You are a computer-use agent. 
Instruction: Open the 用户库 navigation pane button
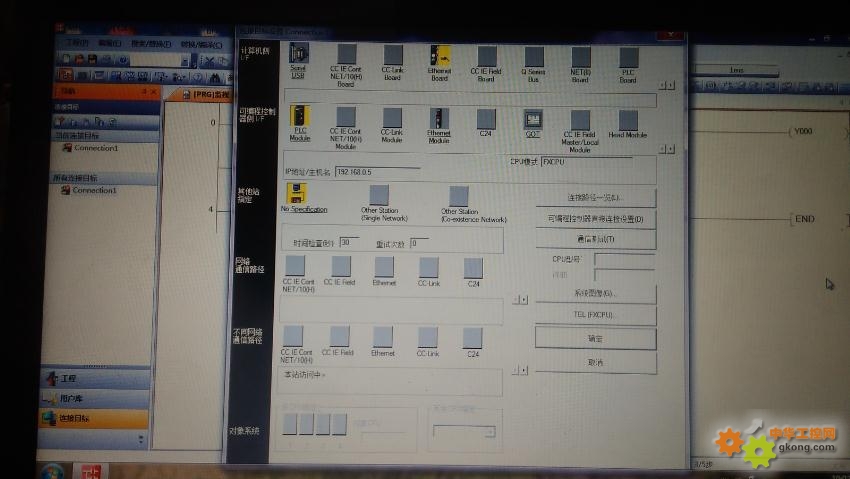[95, 399]
